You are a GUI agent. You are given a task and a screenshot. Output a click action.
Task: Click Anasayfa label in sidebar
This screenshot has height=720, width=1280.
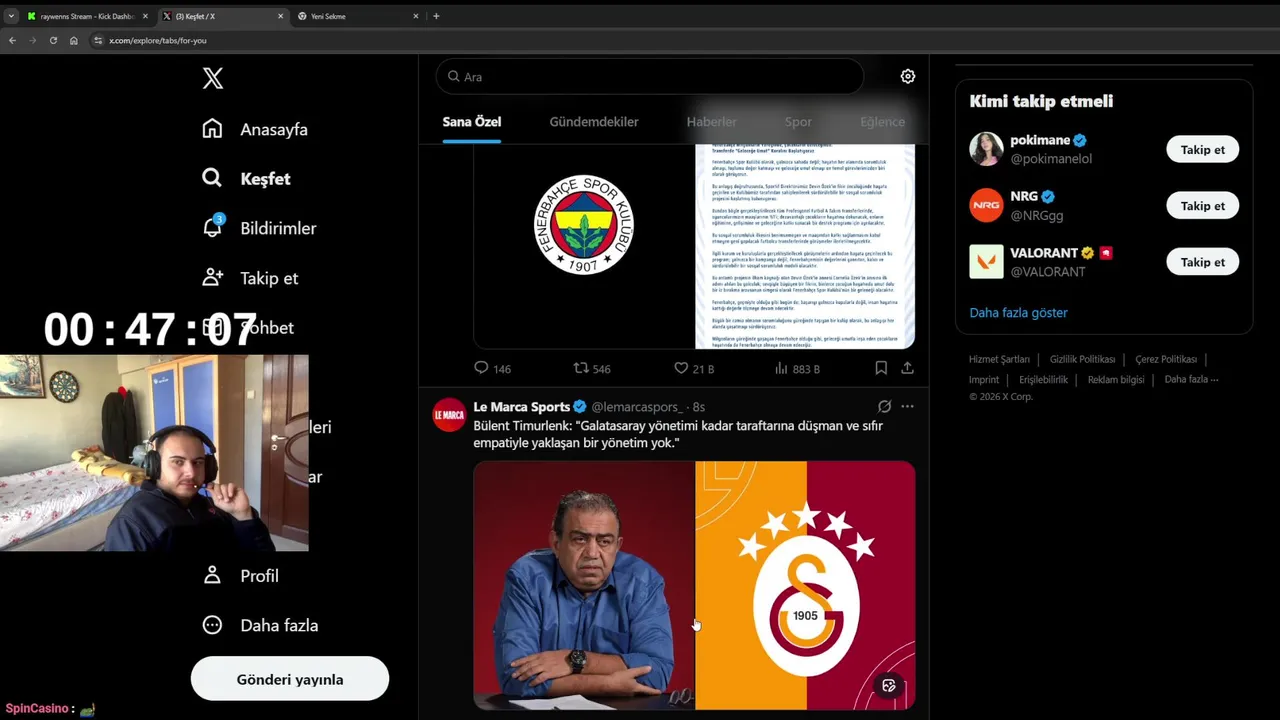point(274,129)
